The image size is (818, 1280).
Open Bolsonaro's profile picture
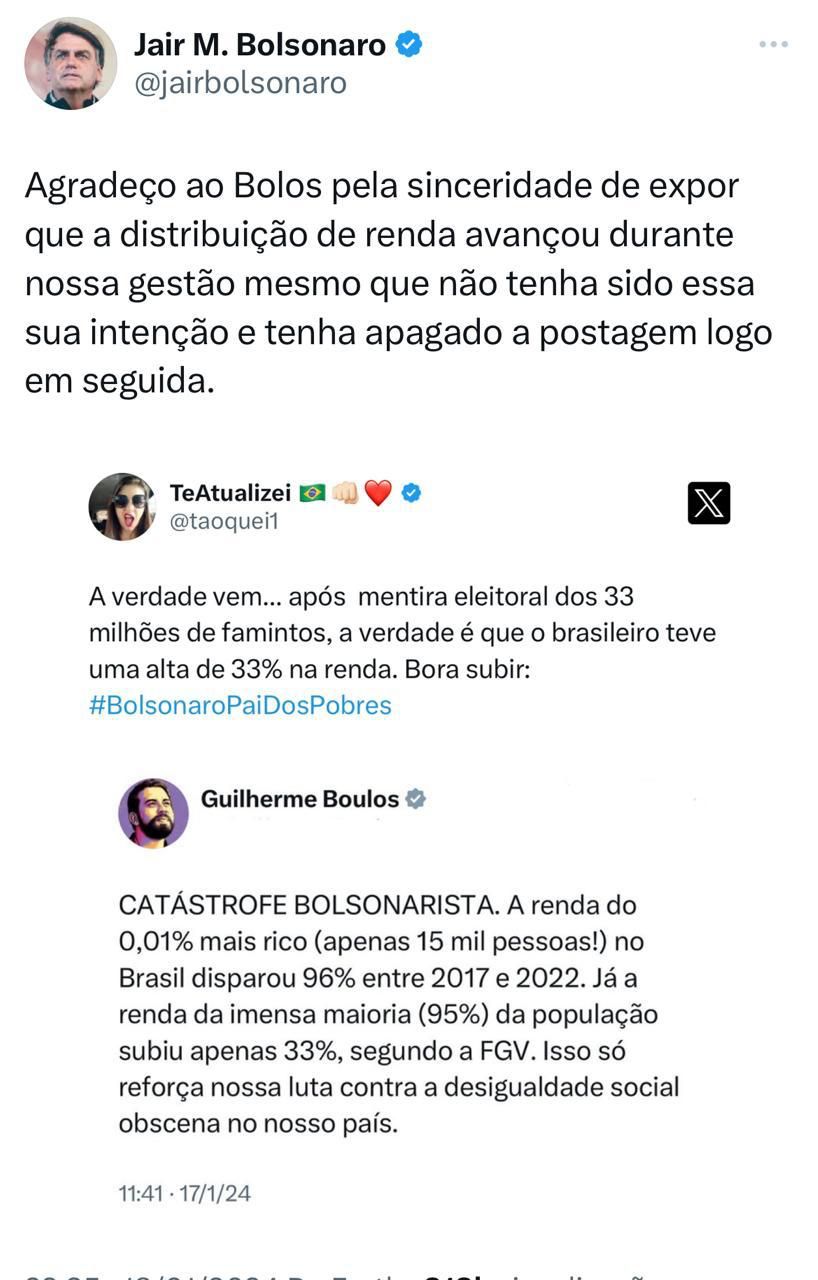coord(69,62)
